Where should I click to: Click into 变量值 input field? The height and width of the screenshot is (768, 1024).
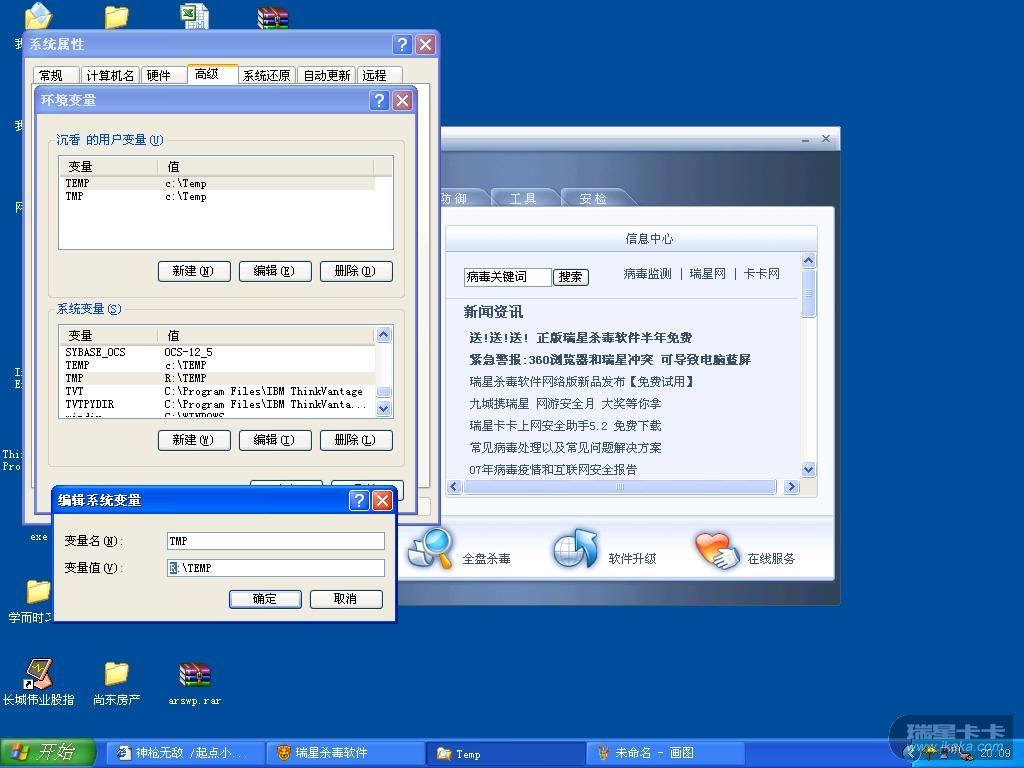pyautogui.click(x=276, y=568)
